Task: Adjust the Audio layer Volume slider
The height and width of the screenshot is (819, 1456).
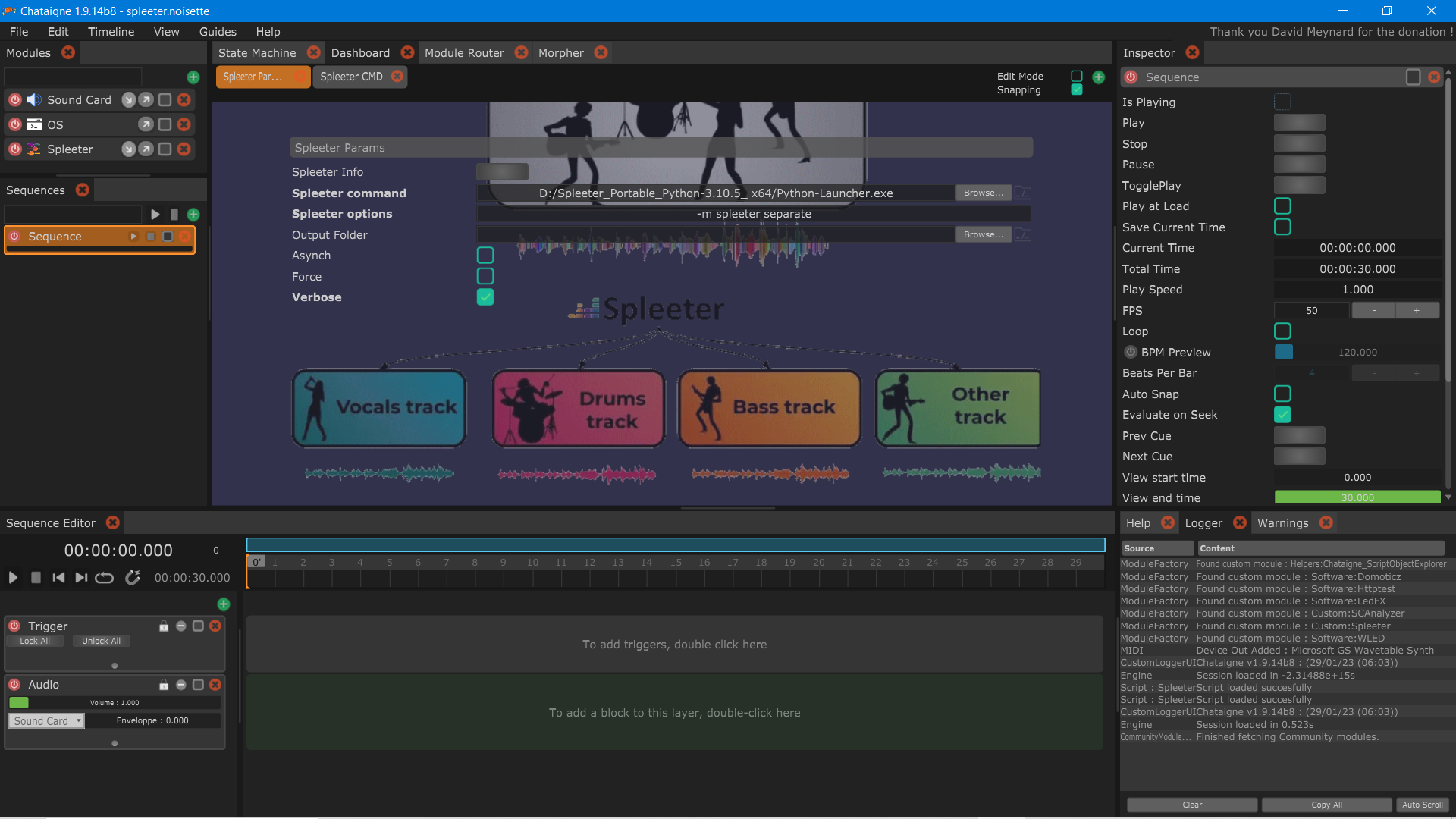Action: tap(114, 703)
